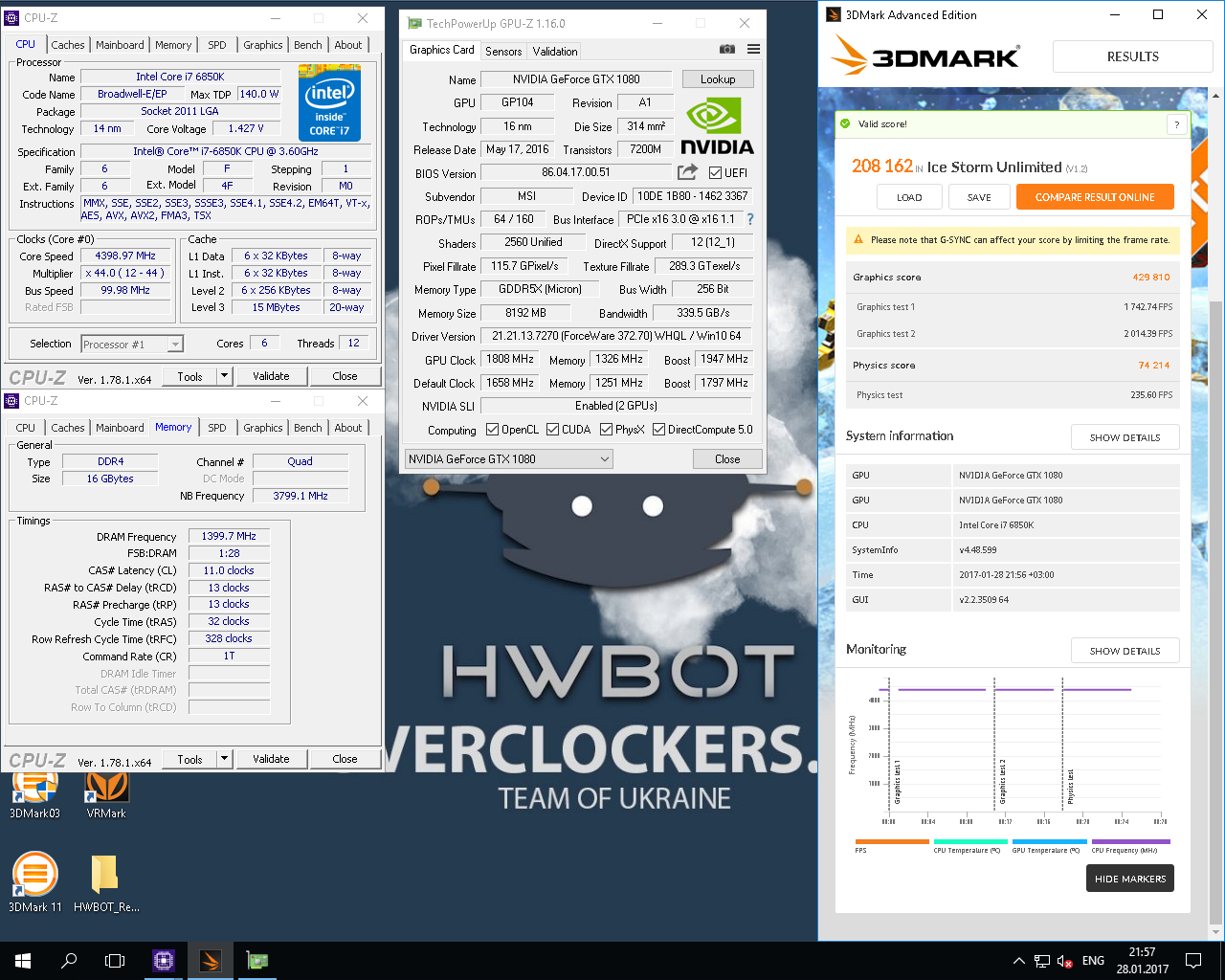Click Close button in GPU-Z window
The image size is (1225, 980).
click(727, 459)
